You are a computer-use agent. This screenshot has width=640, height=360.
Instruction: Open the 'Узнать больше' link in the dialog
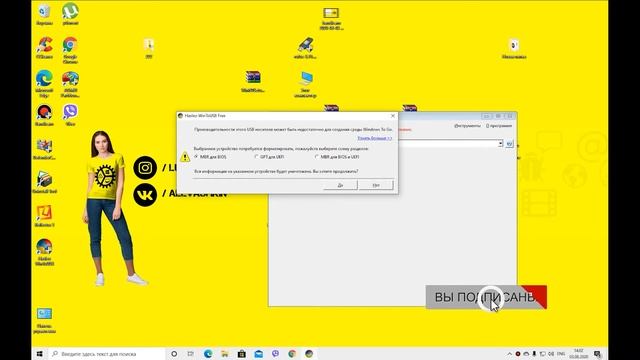(375, 138)
